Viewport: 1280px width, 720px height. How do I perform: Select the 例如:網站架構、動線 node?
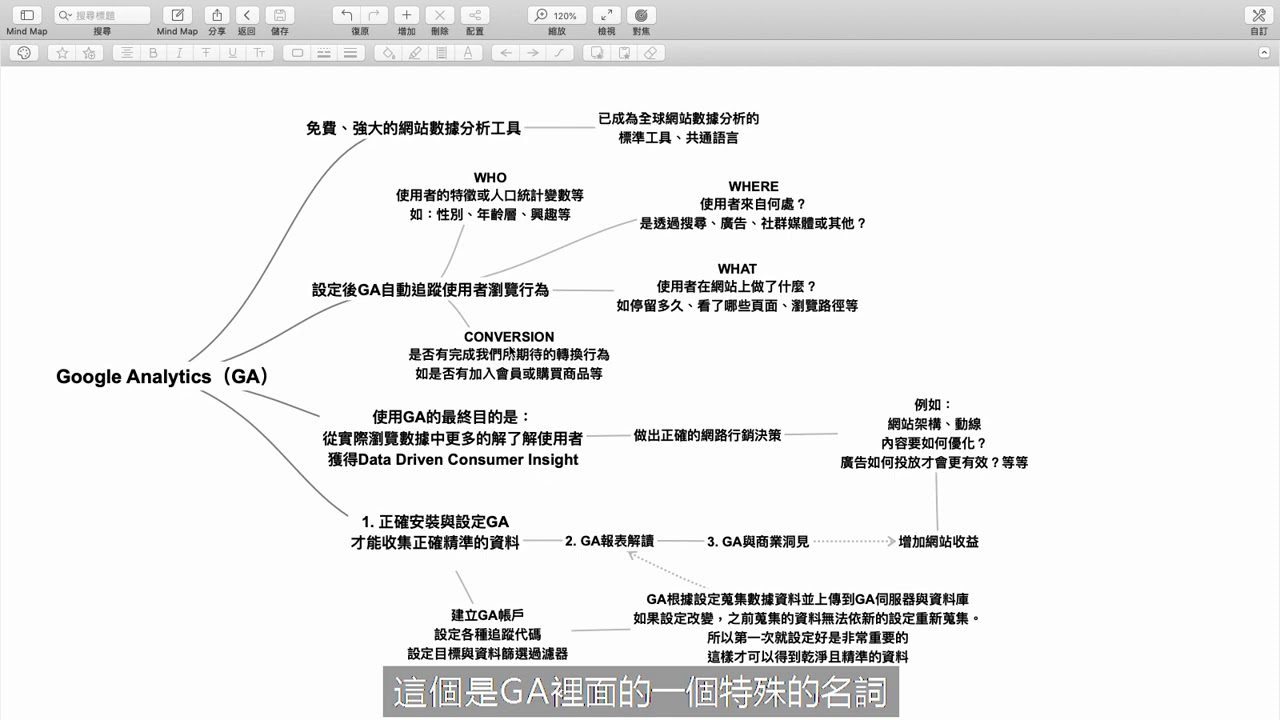click(x=934, y=433)
